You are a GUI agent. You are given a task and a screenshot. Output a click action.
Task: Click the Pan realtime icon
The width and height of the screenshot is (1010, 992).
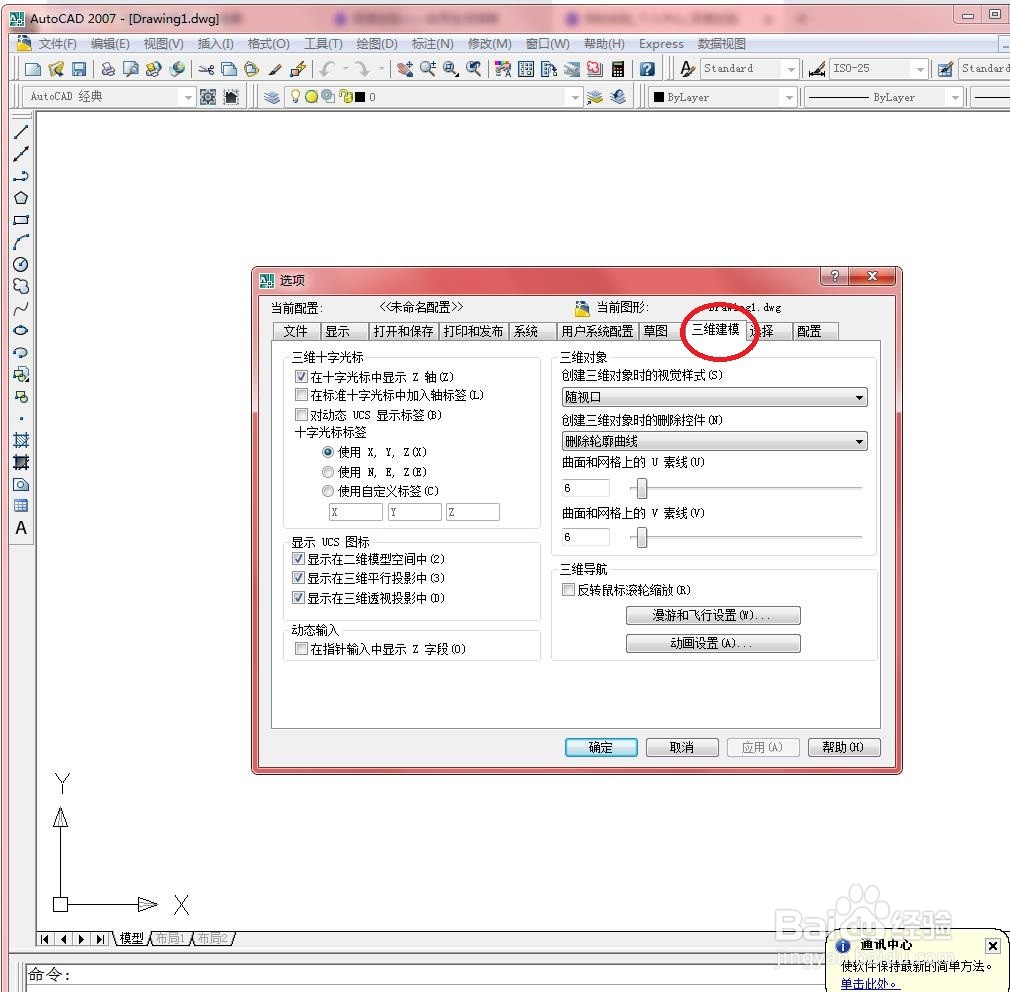pyautogui.click(x=405, y=69)
